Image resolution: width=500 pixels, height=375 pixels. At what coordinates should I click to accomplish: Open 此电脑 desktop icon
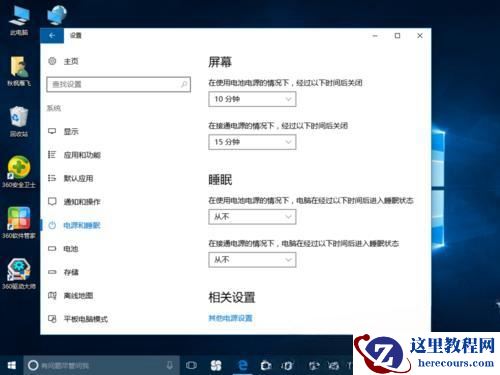click(x=19, y=20)
